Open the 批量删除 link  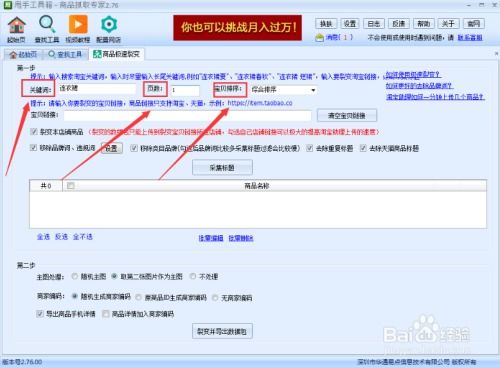click(241, 238)
